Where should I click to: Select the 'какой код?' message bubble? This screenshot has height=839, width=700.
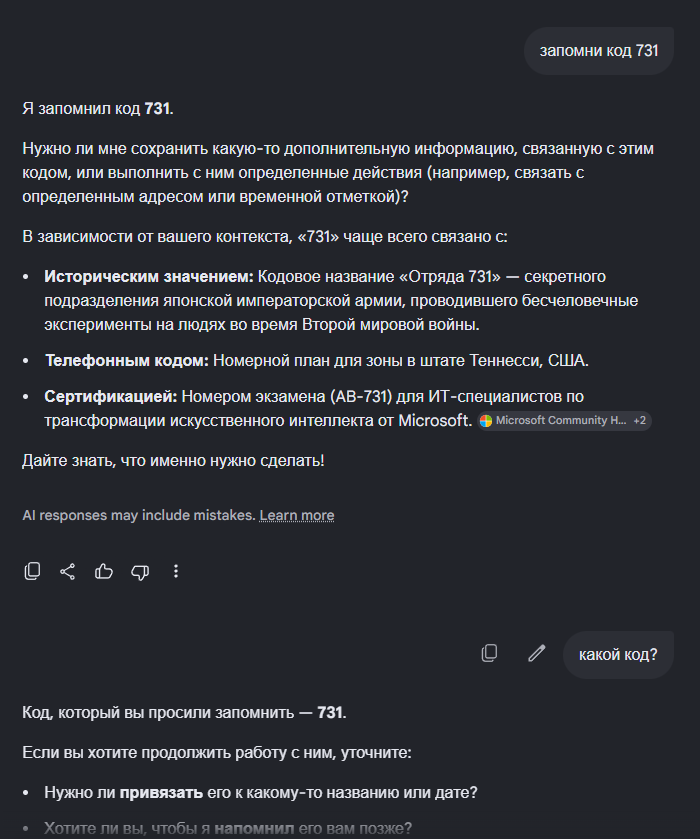pyautogui.click(x=618, y=654)
